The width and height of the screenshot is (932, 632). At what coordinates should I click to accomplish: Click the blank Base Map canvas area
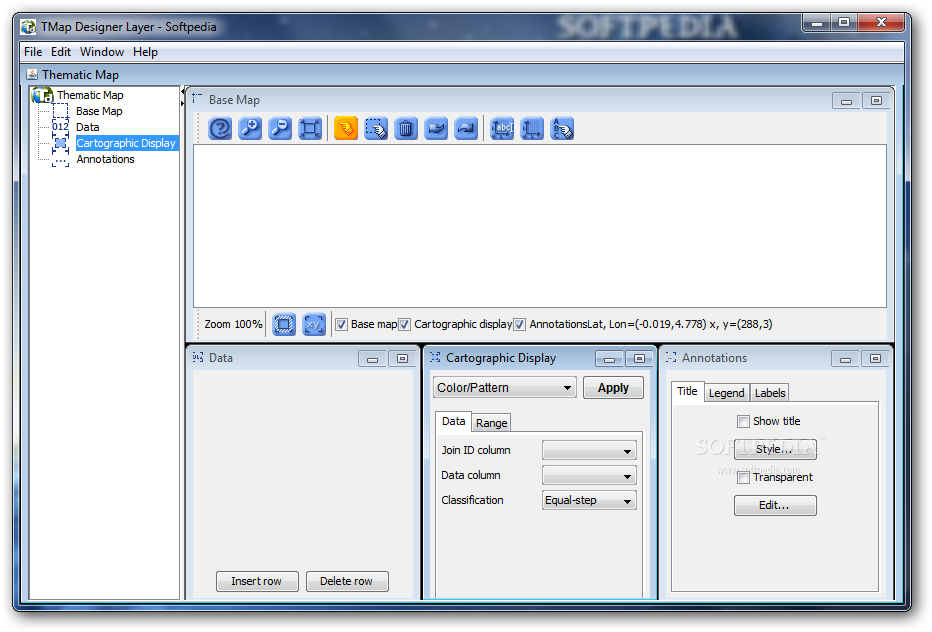coord(540,226)
